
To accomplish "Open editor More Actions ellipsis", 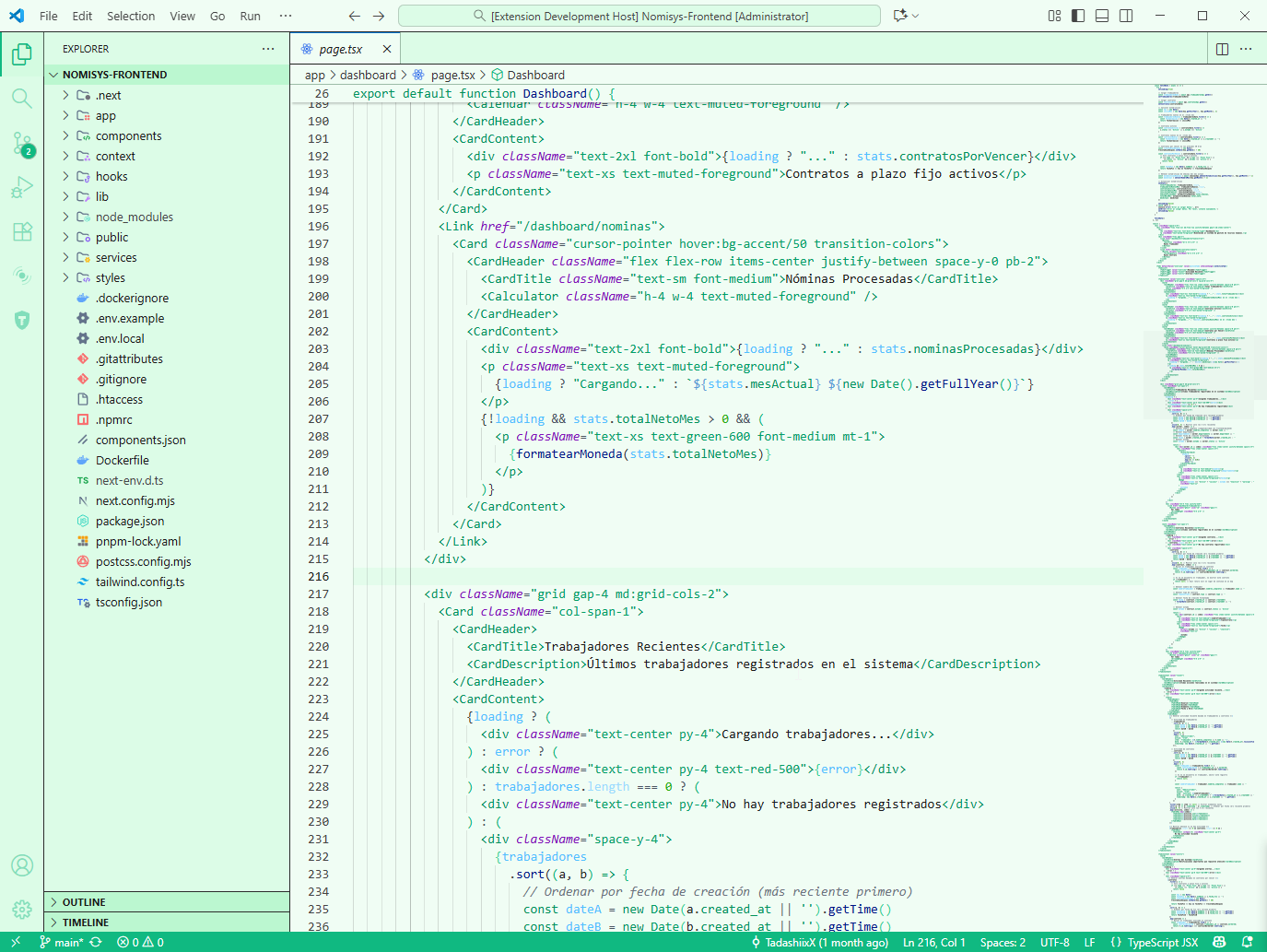I will 1246,49.
